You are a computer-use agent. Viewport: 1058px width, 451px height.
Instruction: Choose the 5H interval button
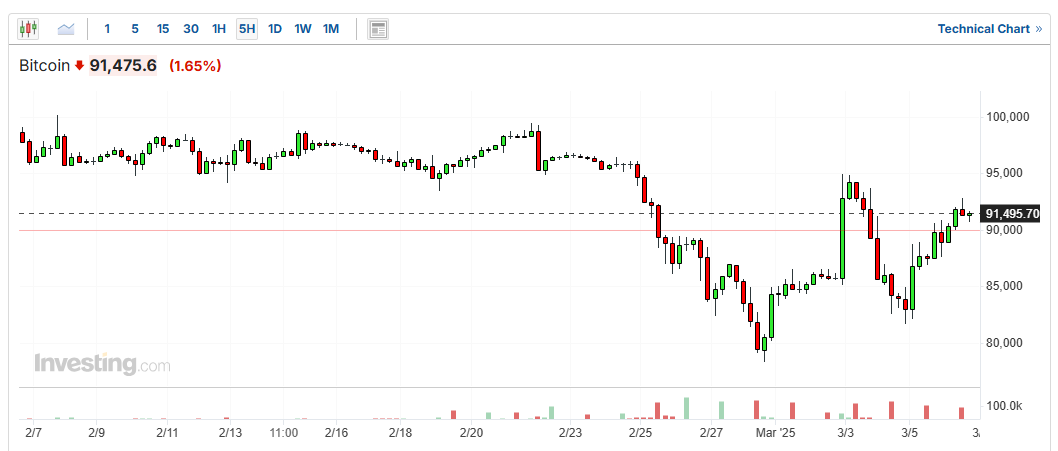247,29
